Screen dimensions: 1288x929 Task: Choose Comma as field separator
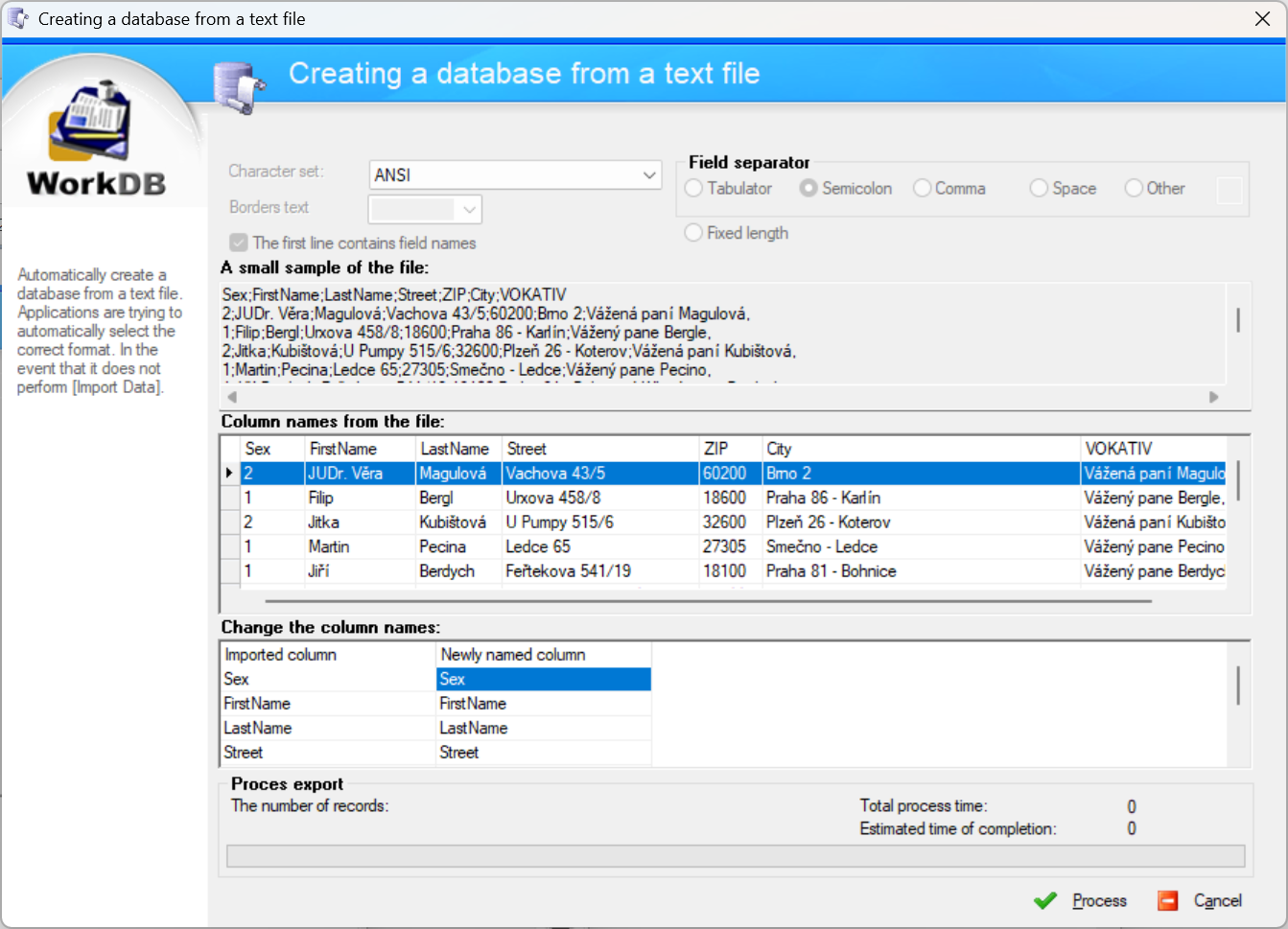(923, 189)
